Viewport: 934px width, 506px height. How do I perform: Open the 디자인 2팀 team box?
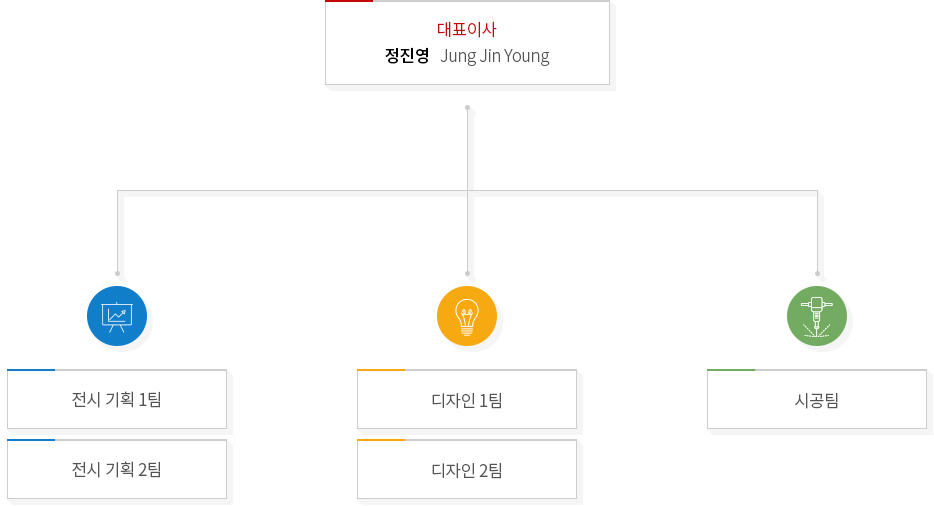coord(467,470)
